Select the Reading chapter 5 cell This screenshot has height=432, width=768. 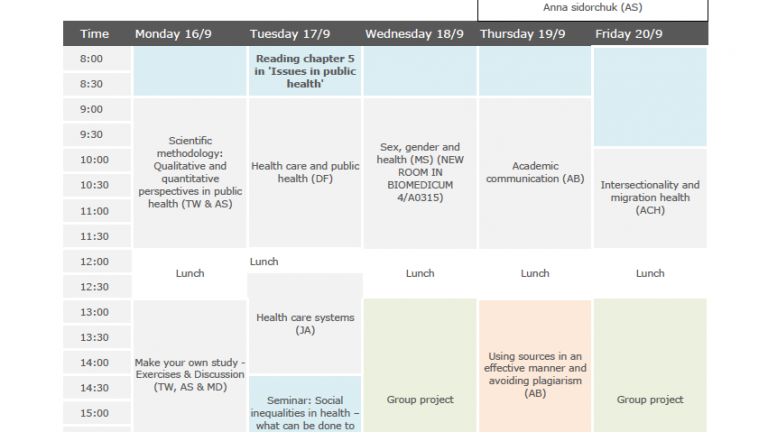tap(305, 71)
